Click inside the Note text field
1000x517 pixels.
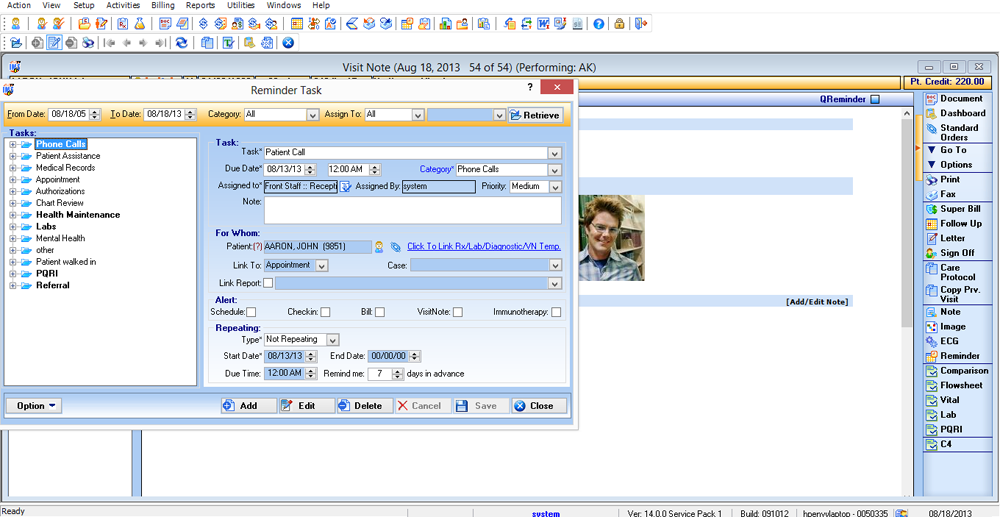point(413,210)
